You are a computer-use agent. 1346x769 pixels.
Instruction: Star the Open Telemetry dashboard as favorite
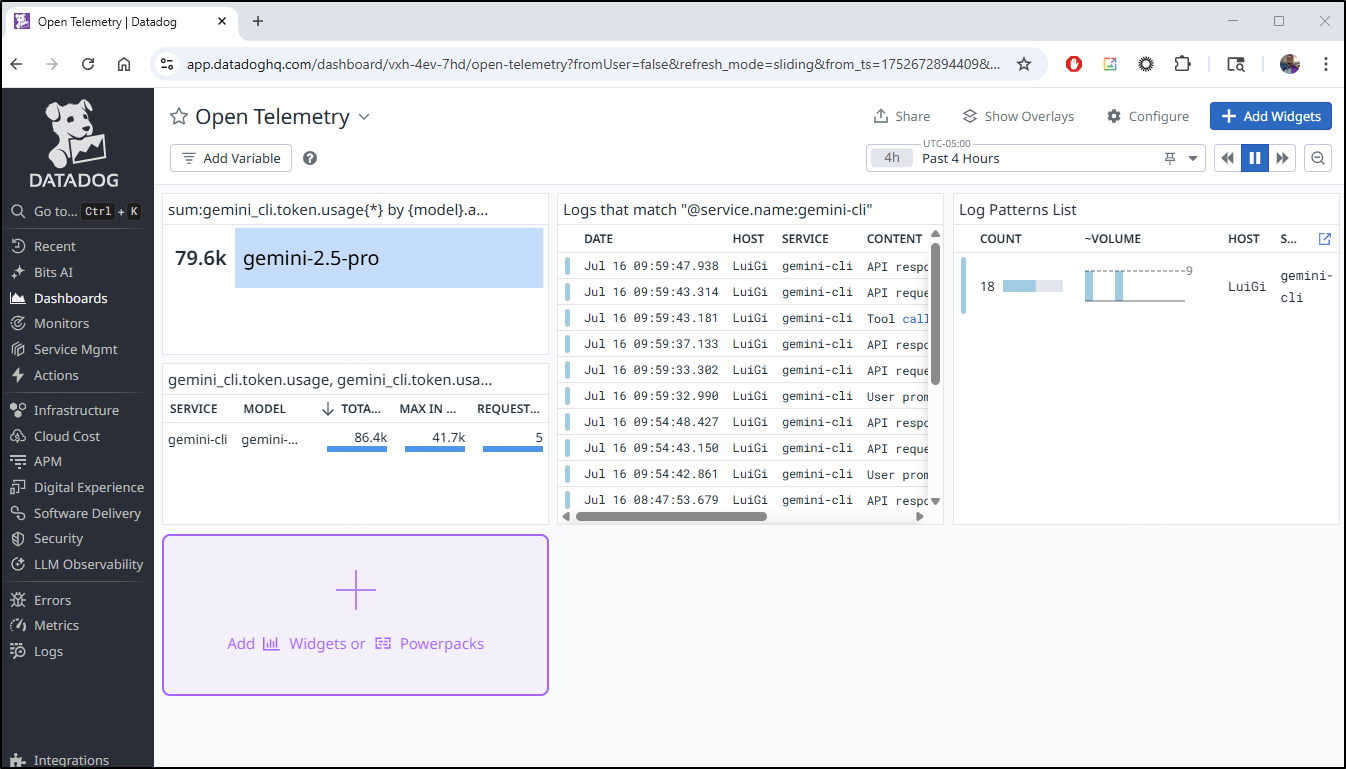(x=179, y=117)
